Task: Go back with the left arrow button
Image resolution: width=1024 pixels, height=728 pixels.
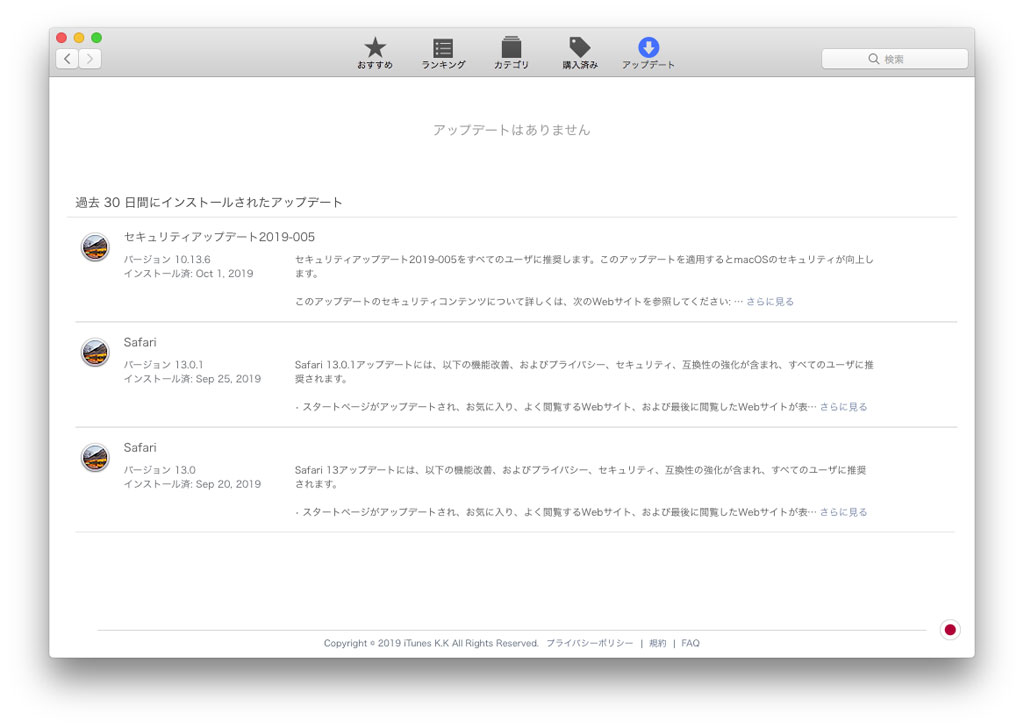Action: (67, 59)
